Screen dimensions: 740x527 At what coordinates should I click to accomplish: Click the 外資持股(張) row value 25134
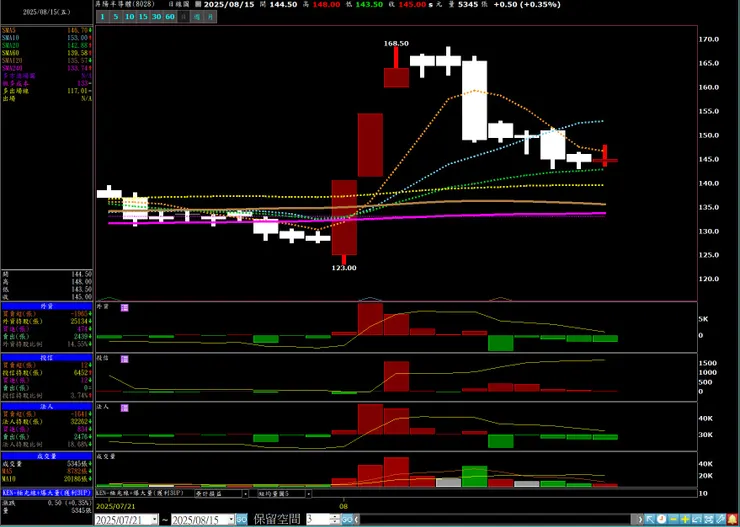click(79, 321)
